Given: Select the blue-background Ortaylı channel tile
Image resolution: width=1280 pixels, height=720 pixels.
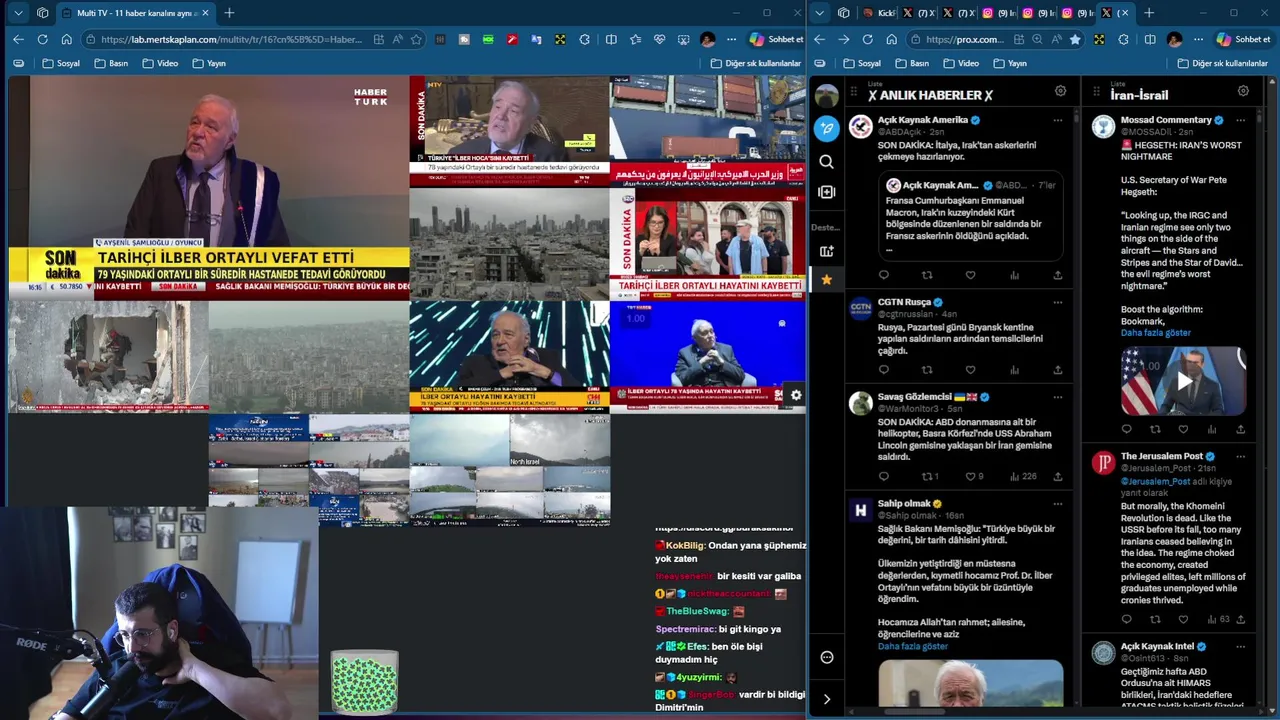Looking at the screenshot, I should [x=708, y=356].
